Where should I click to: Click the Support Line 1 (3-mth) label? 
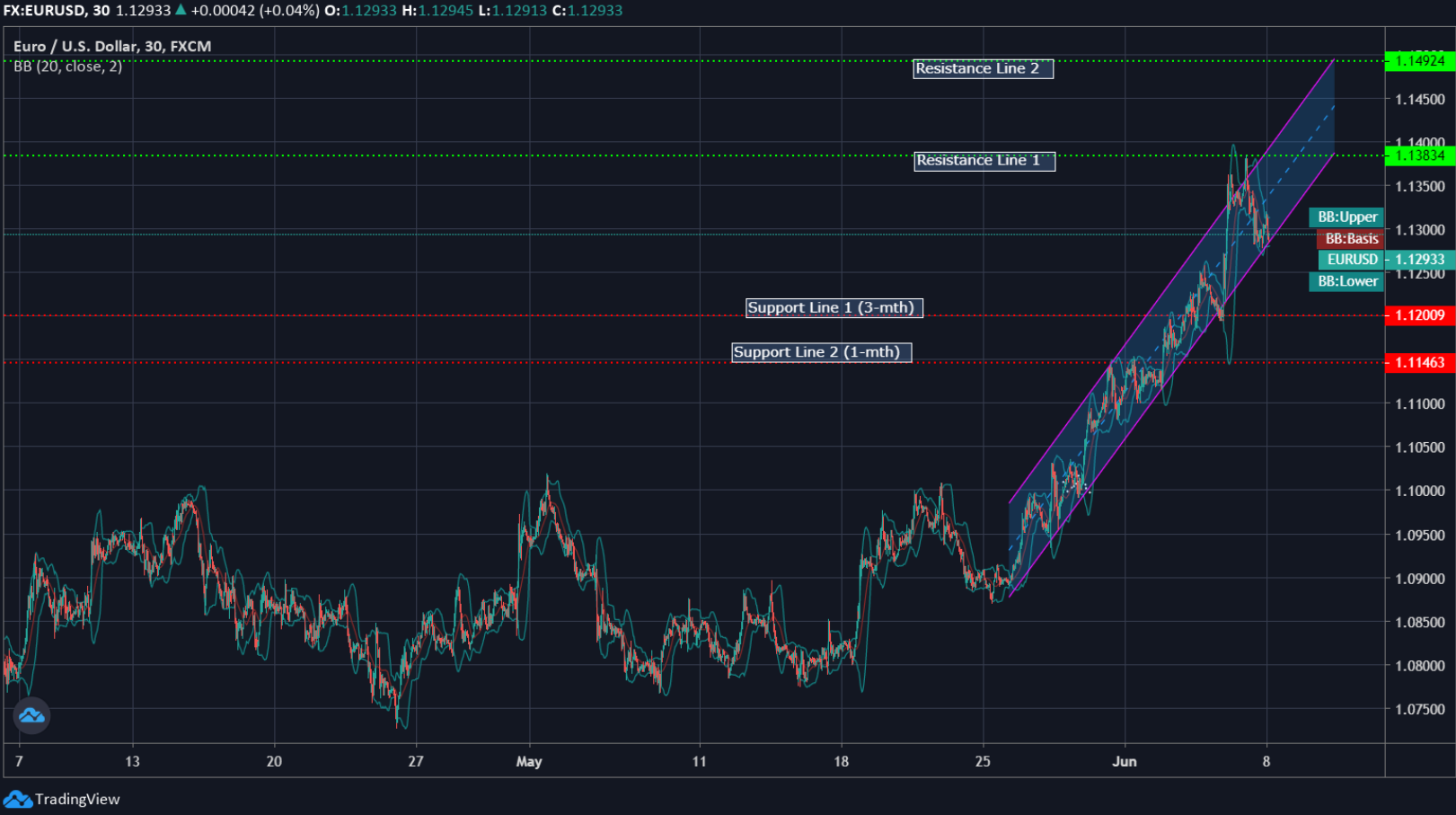coord(834,307)
